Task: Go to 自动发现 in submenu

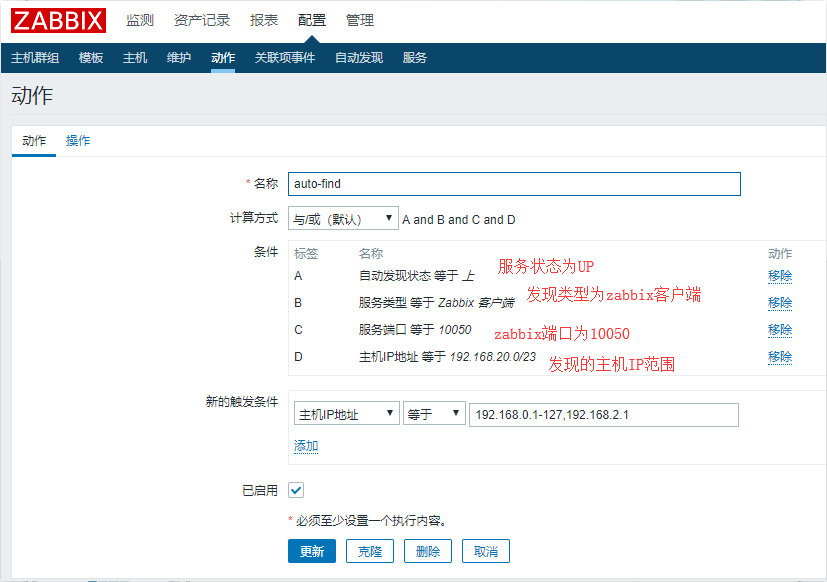Action: tap(358, 58)
